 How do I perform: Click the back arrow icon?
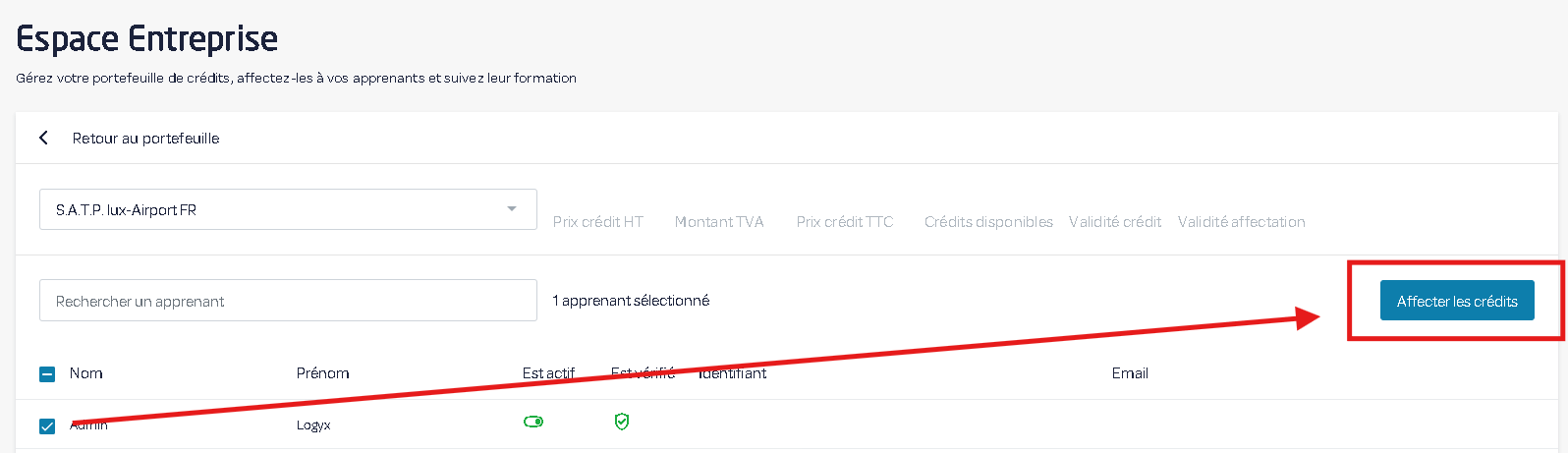click(x=43, y=138)
